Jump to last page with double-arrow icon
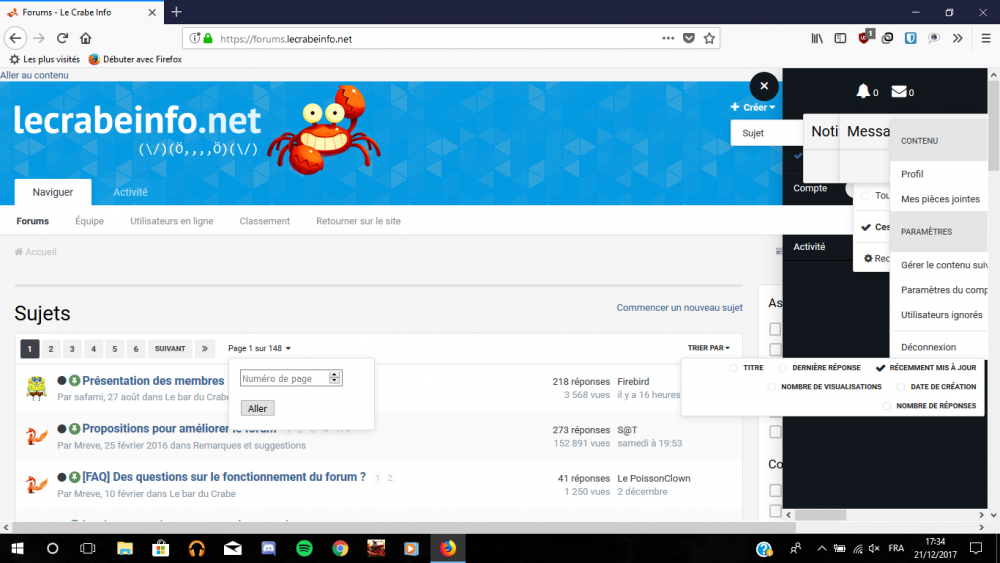Viewport: 1000px width, 563px height. coord(205,349)
